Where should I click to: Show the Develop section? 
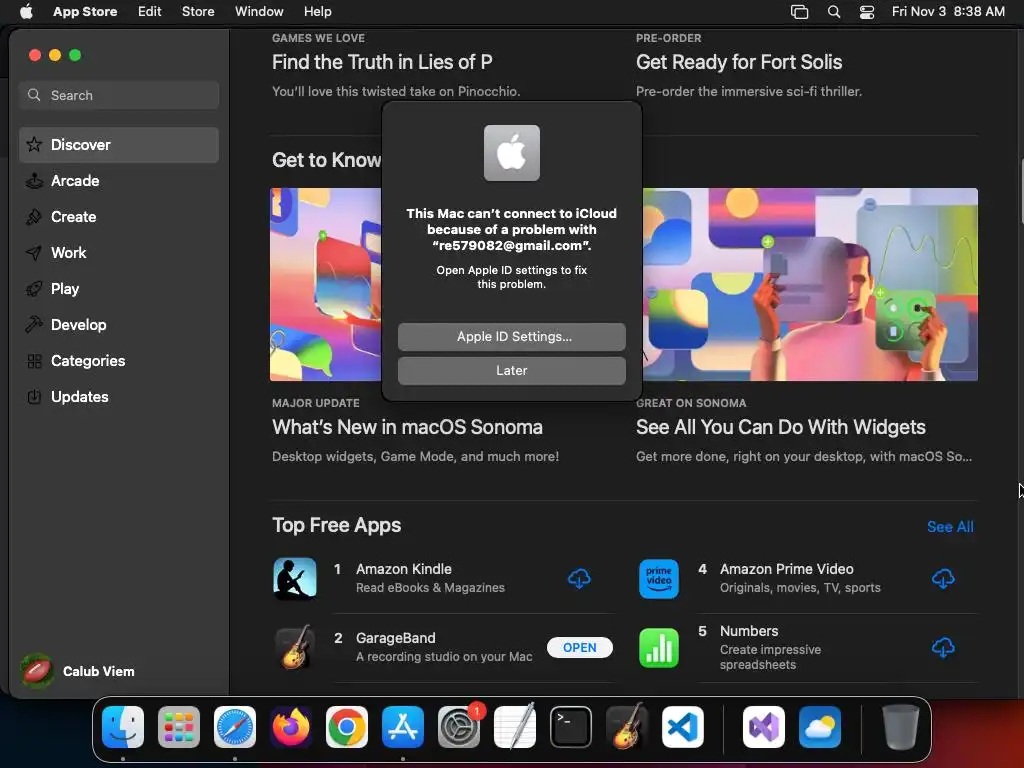[119, 325]
